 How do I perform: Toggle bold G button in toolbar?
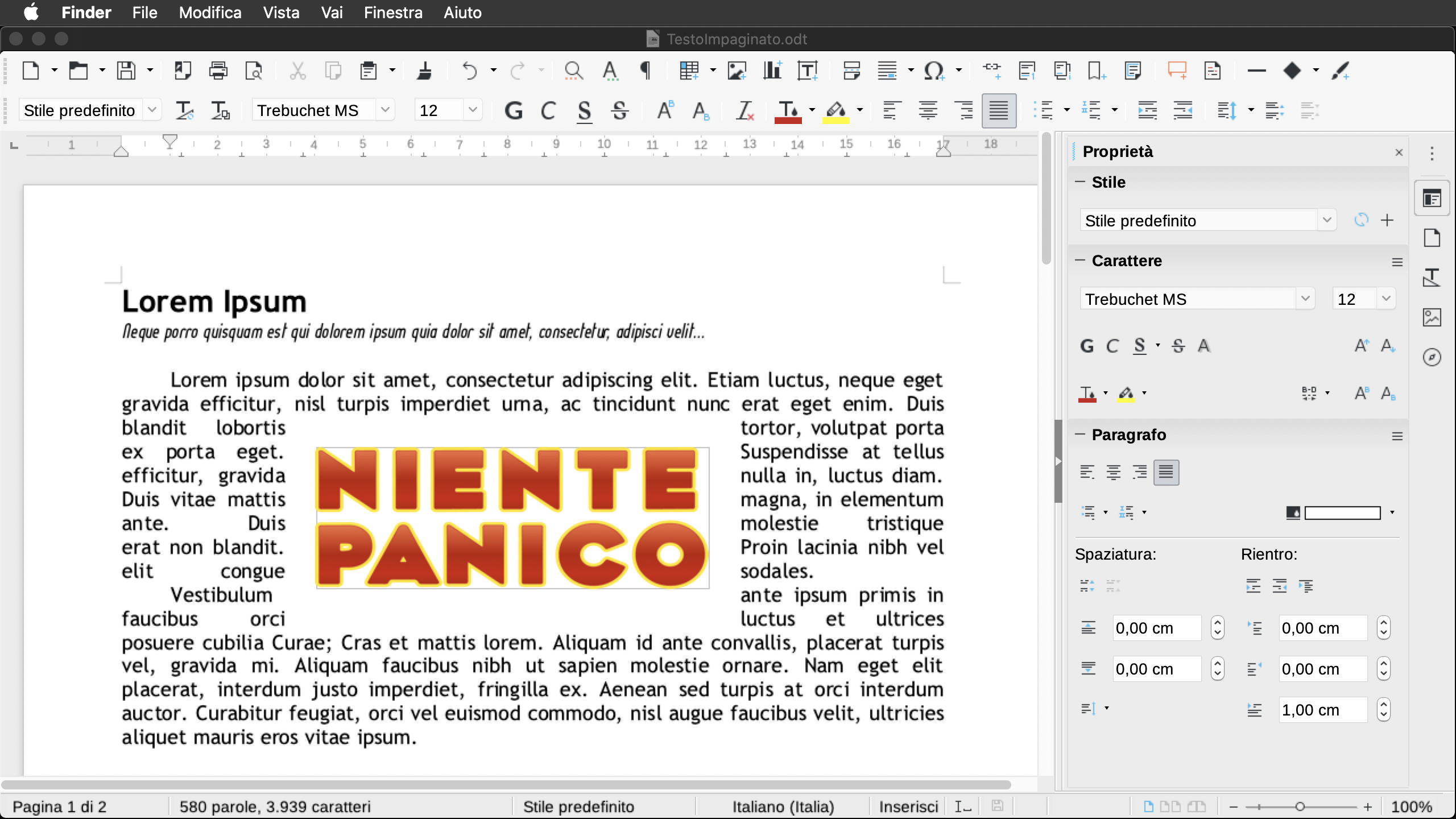(x=513, y=110)
